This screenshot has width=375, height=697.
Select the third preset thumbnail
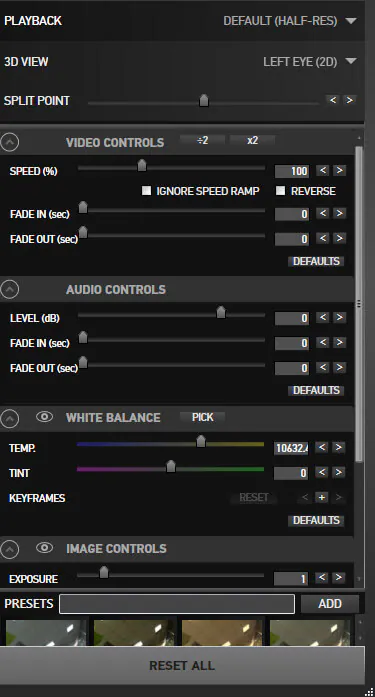(x=222, y=633)
